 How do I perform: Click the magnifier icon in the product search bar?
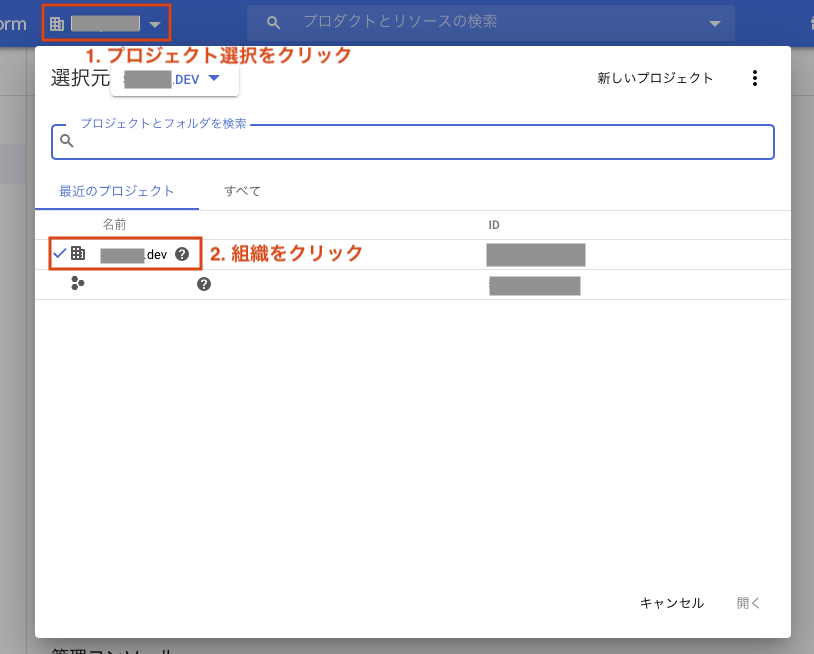(271, 21)
